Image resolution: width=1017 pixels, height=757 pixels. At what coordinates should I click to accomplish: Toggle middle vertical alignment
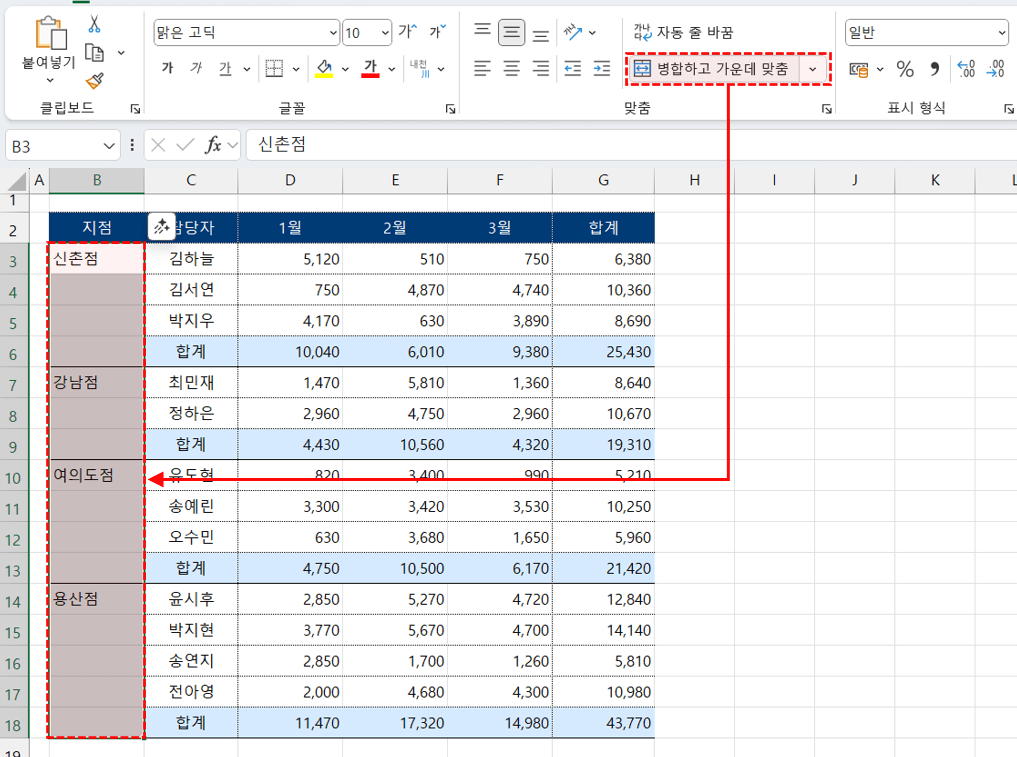pos(512,32)
